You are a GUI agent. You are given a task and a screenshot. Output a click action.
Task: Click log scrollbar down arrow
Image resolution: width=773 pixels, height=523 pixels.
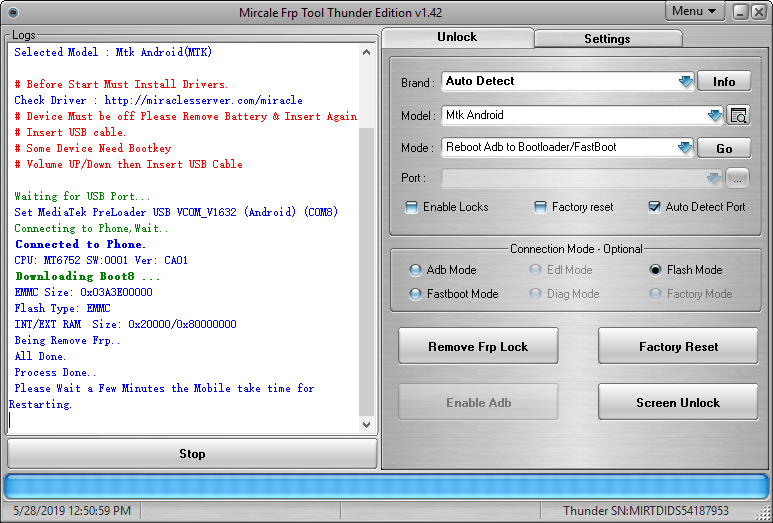pos(366,424)
